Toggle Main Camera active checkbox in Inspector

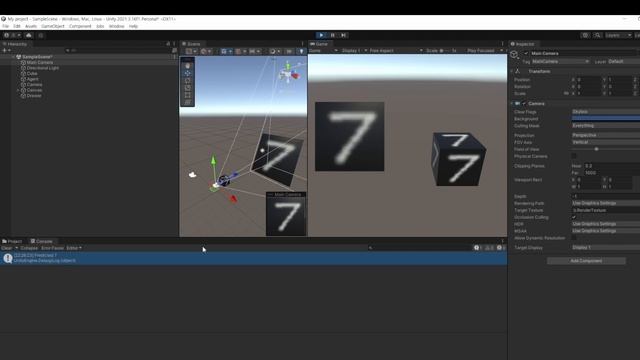(526, 53)
